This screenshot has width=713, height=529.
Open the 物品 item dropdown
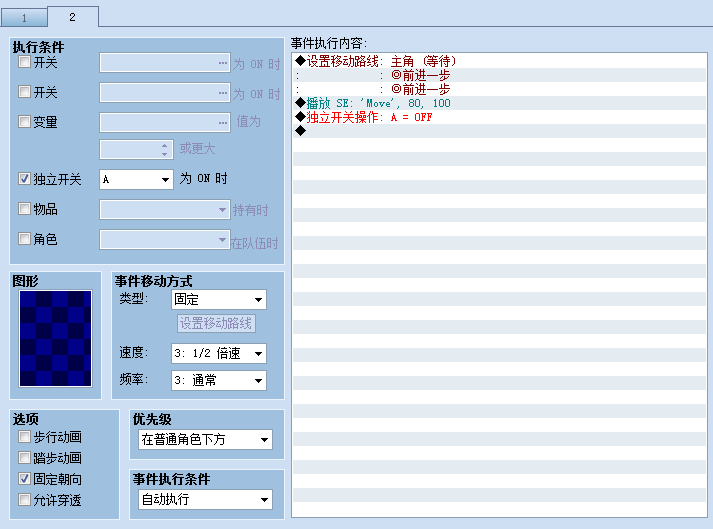coord(165,210)
